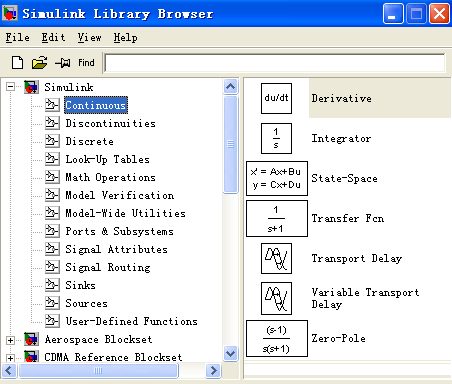Screen dimensions: 452x384
Task: Select Ports & Subsystems library
Action: coord(119,231)
